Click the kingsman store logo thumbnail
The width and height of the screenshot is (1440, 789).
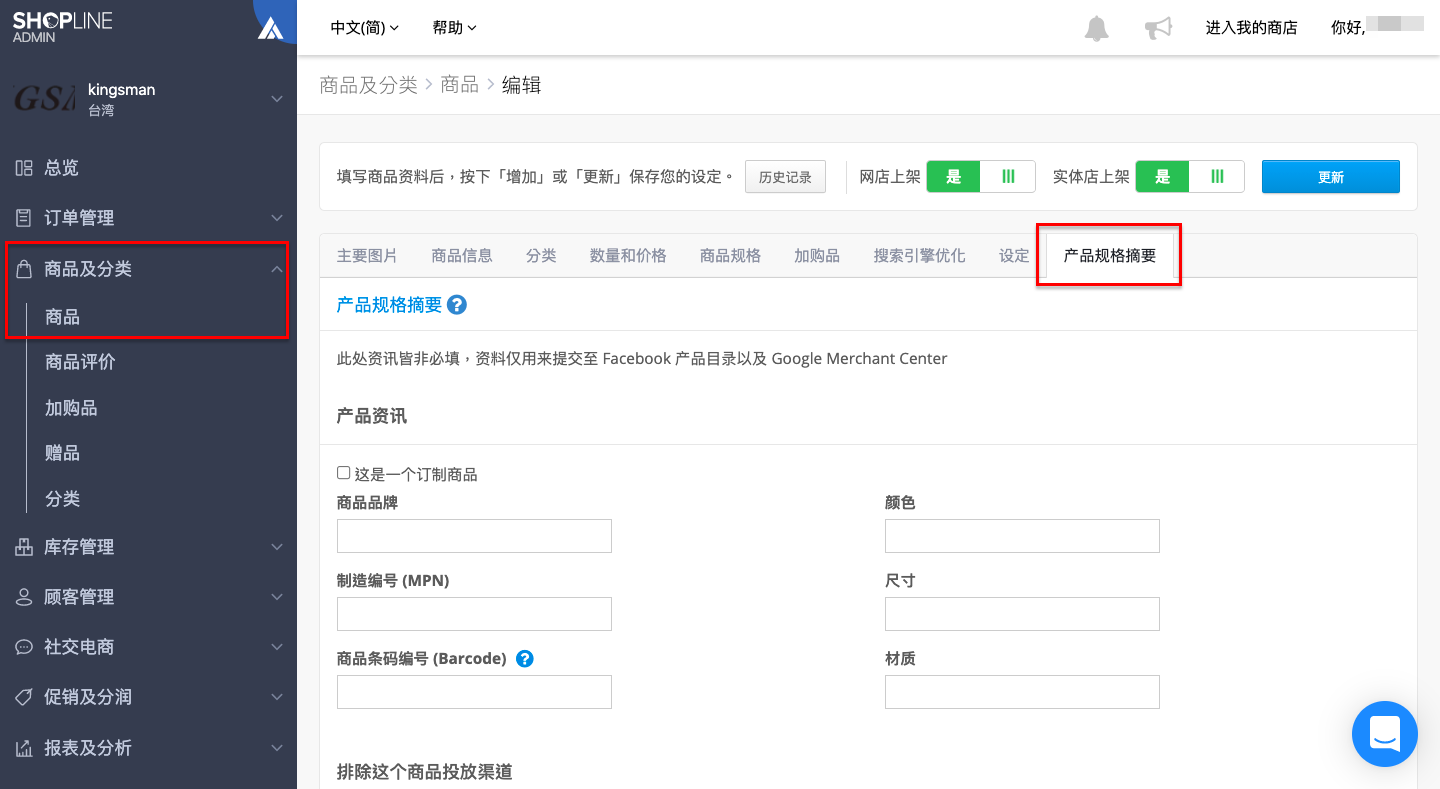point(44,98)
